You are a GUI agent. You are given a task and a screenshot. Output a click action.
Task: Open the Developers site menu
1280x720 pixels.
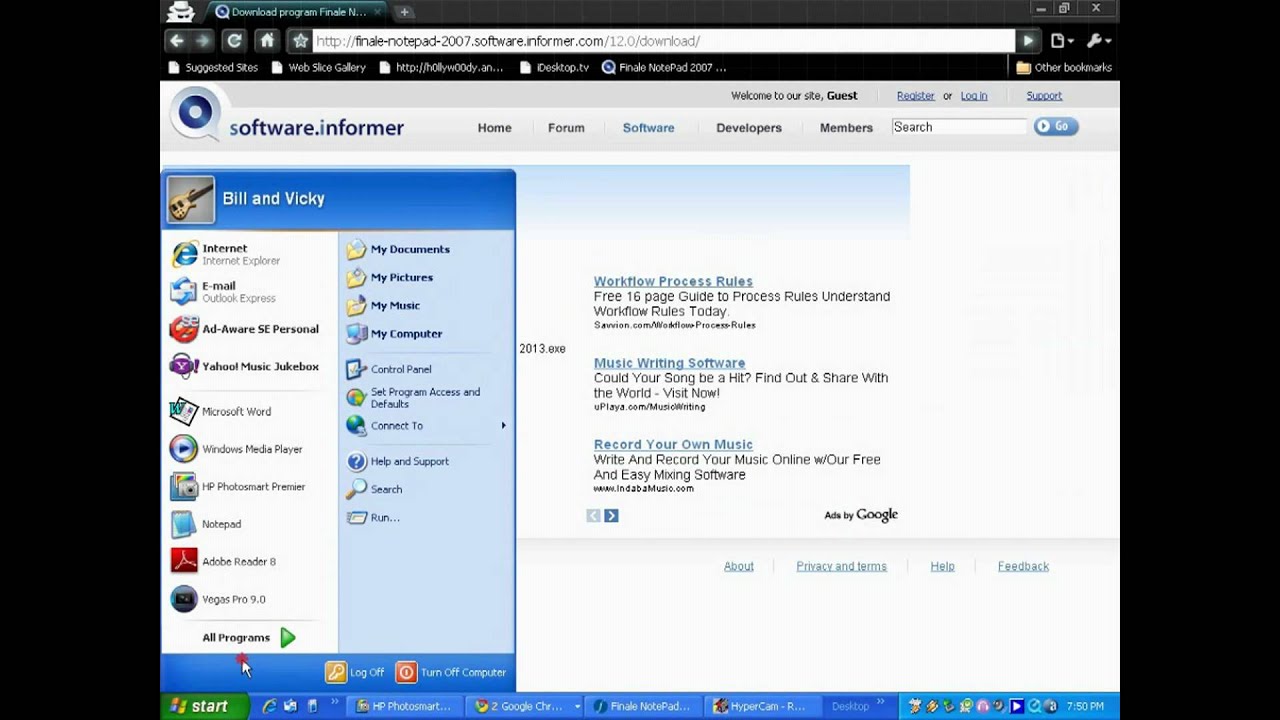749,127
